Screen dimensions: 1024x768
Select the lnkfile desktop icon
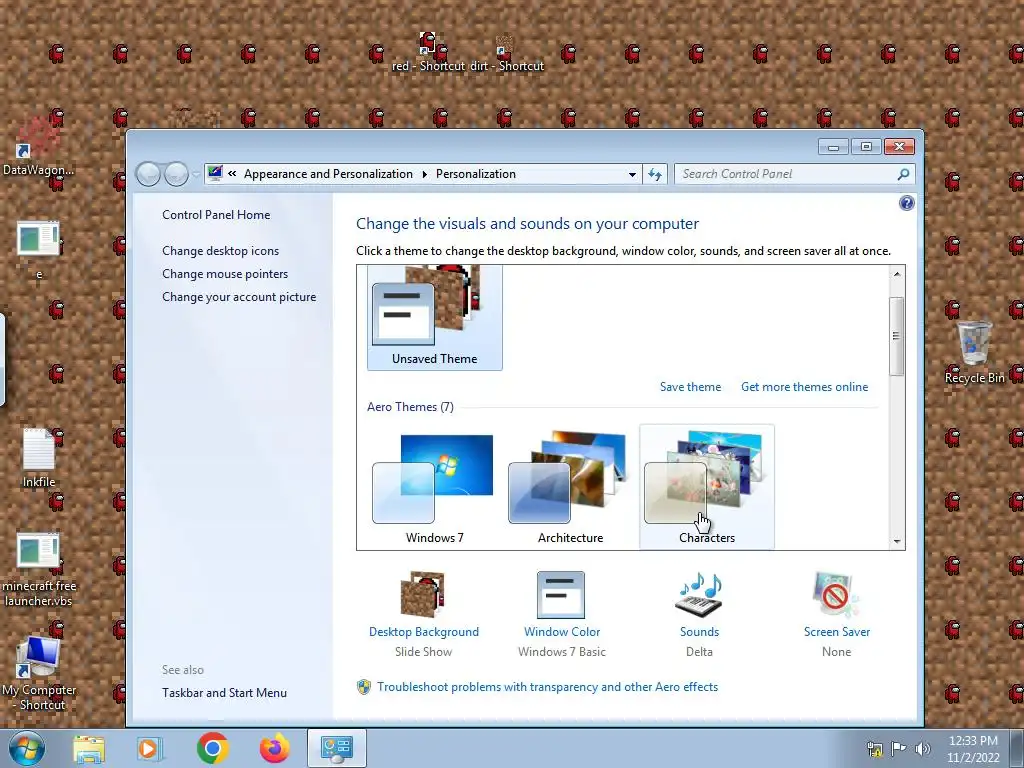(39, 458)
